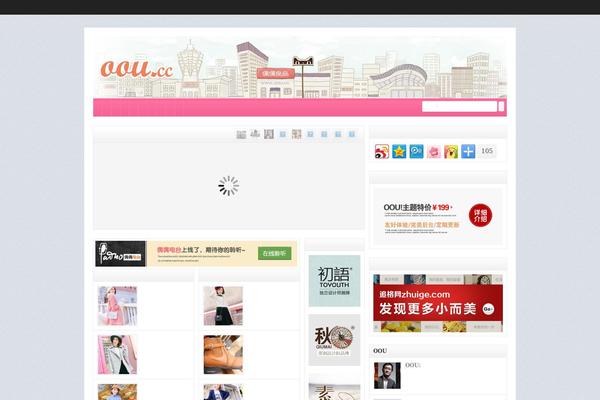Click the pink flower share icon

[x=434, y=152]
